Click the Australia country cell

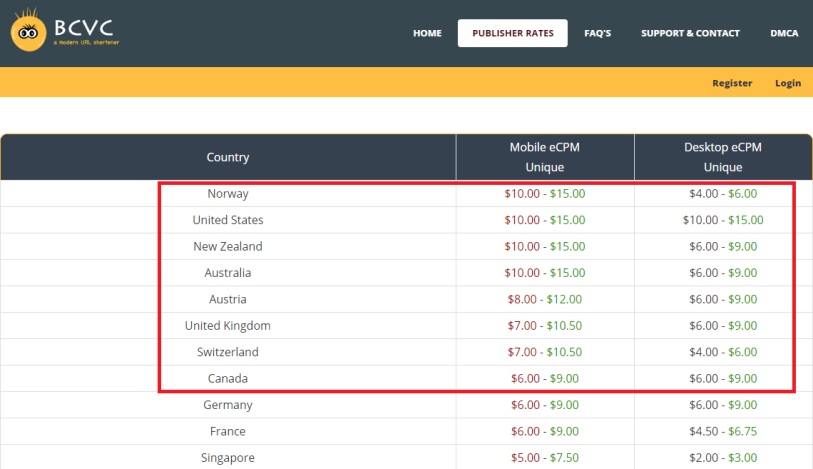[x=228, y=273]
